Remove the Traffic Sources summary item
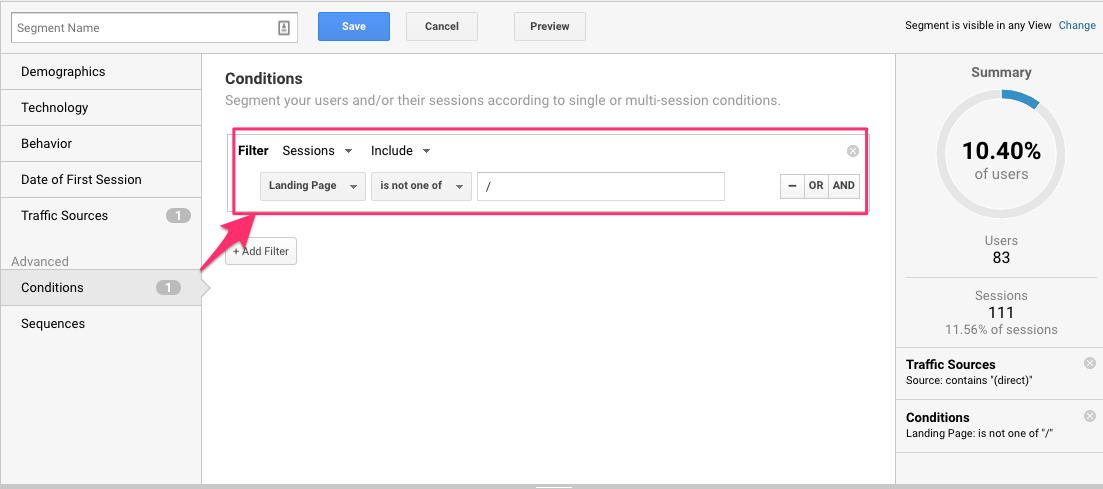The width and height of the screenshot is (1103, 489). 1090,363
